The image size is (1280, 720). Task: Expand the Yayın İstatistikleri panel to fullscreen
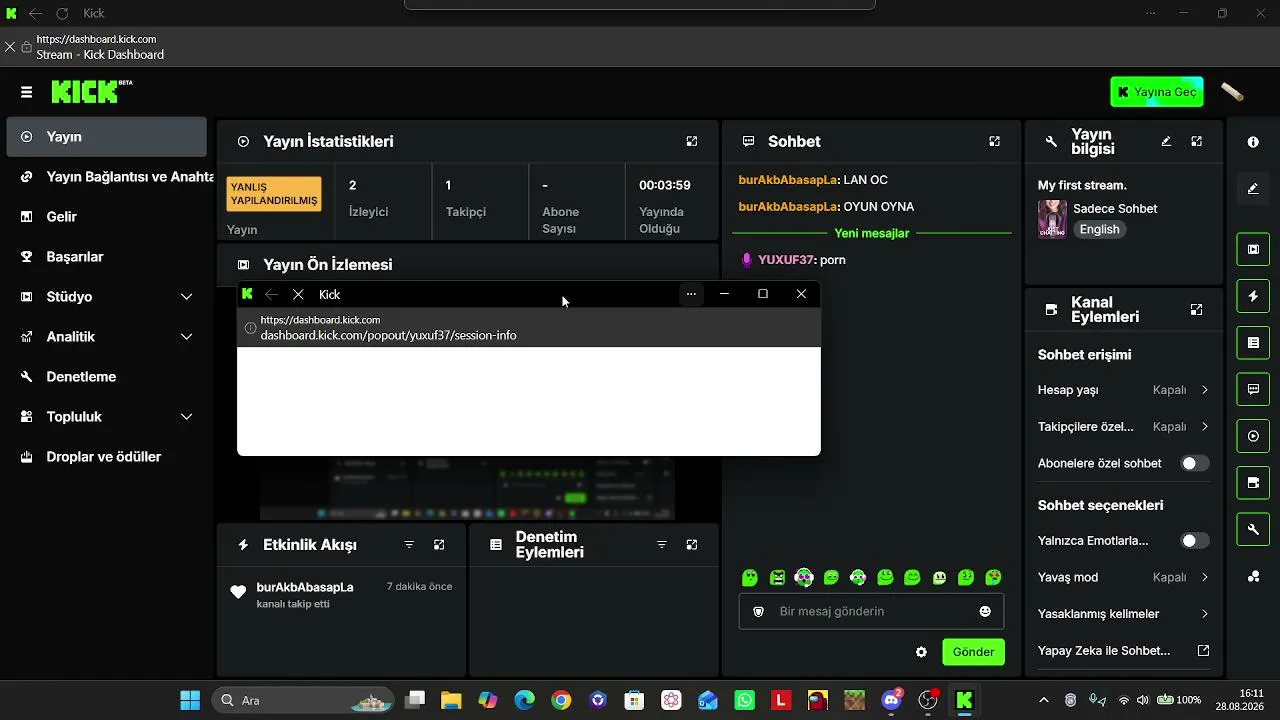(x=692, y=142)
